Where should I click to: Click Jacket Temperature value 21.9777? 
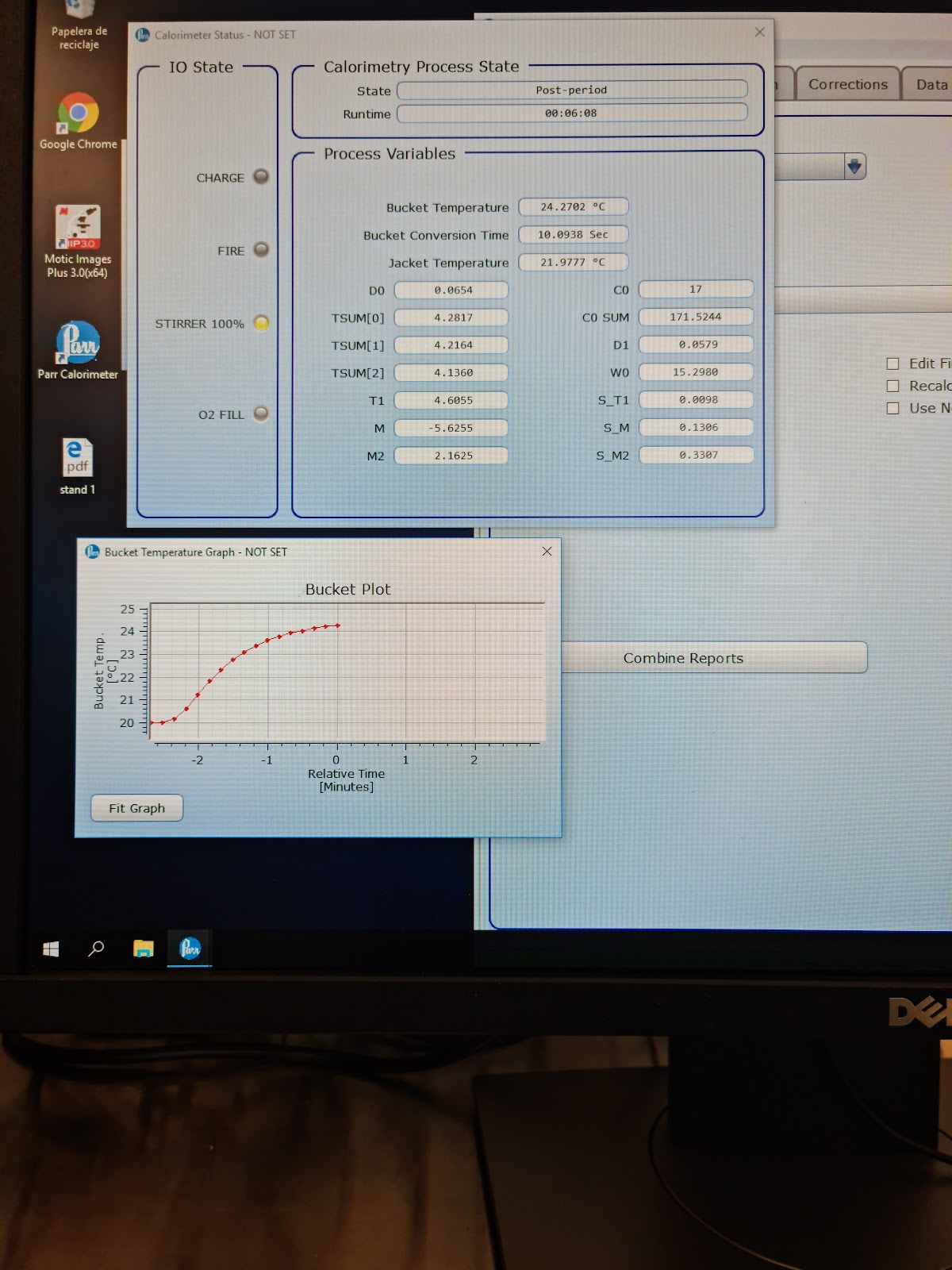pyautogui.click(x=574, y=262)
